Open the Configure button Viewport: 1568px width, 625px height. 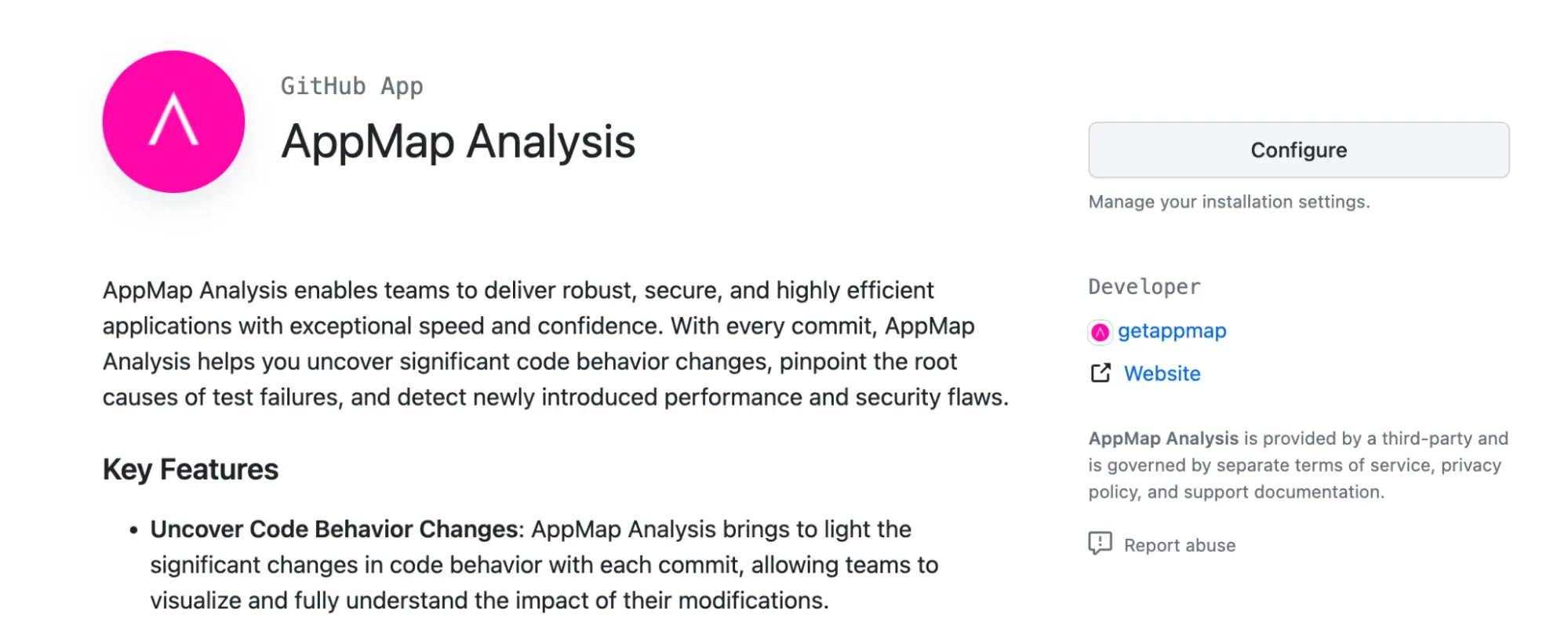click(x=1298, y=150)
